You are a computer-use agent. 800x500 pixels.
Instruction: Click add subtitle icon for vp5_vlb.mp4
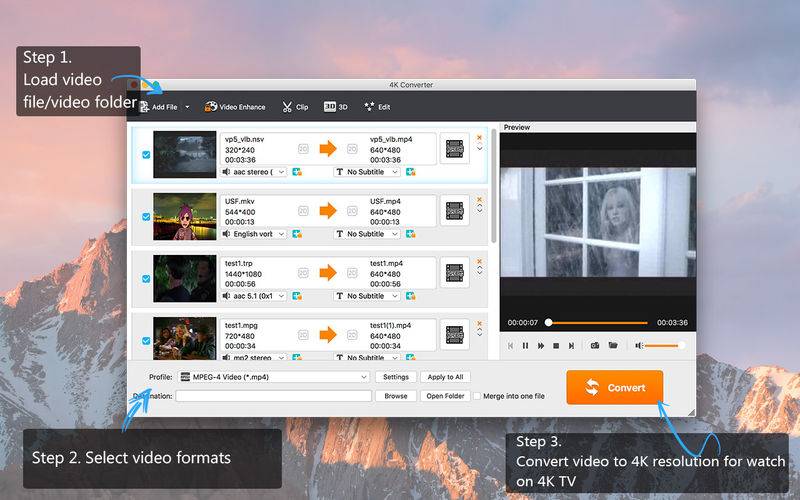pos(410,172)
